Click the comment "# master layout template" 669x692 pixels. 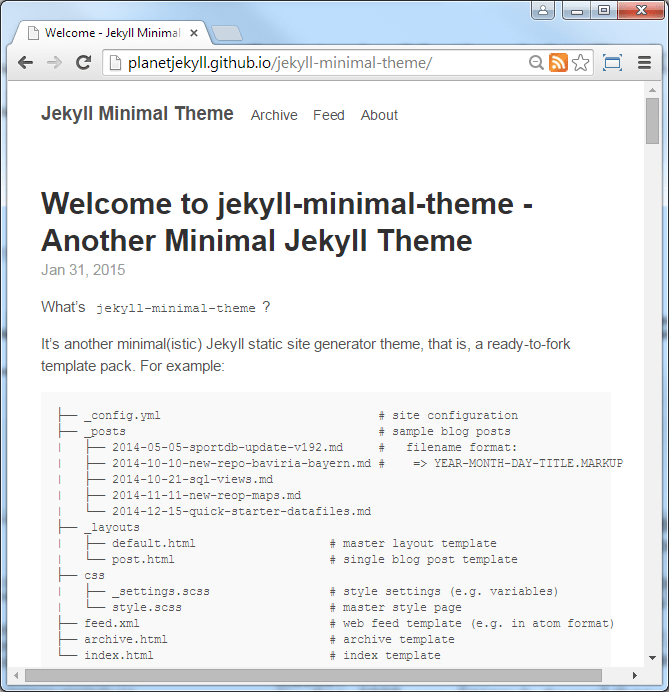[413, 543]
